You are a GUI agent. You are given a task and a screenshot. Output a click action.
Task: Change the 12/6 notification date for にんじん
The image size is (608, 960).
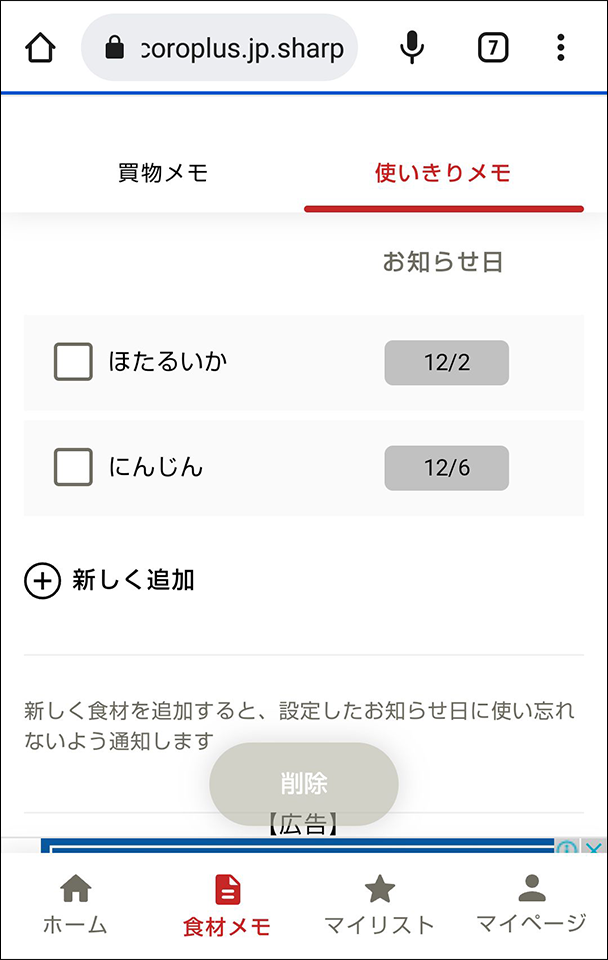pyautogui.click(x=446, y=468)
